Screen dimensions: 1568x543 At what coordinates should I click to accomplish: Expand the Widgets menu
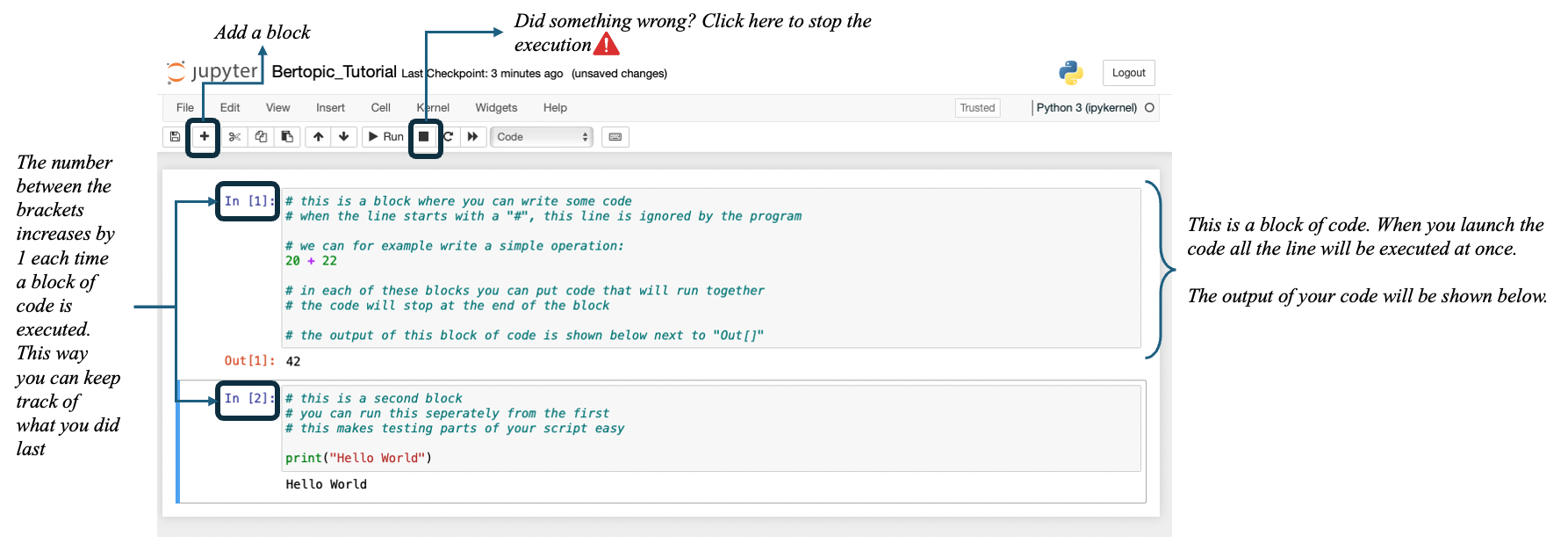pos(496,108)
